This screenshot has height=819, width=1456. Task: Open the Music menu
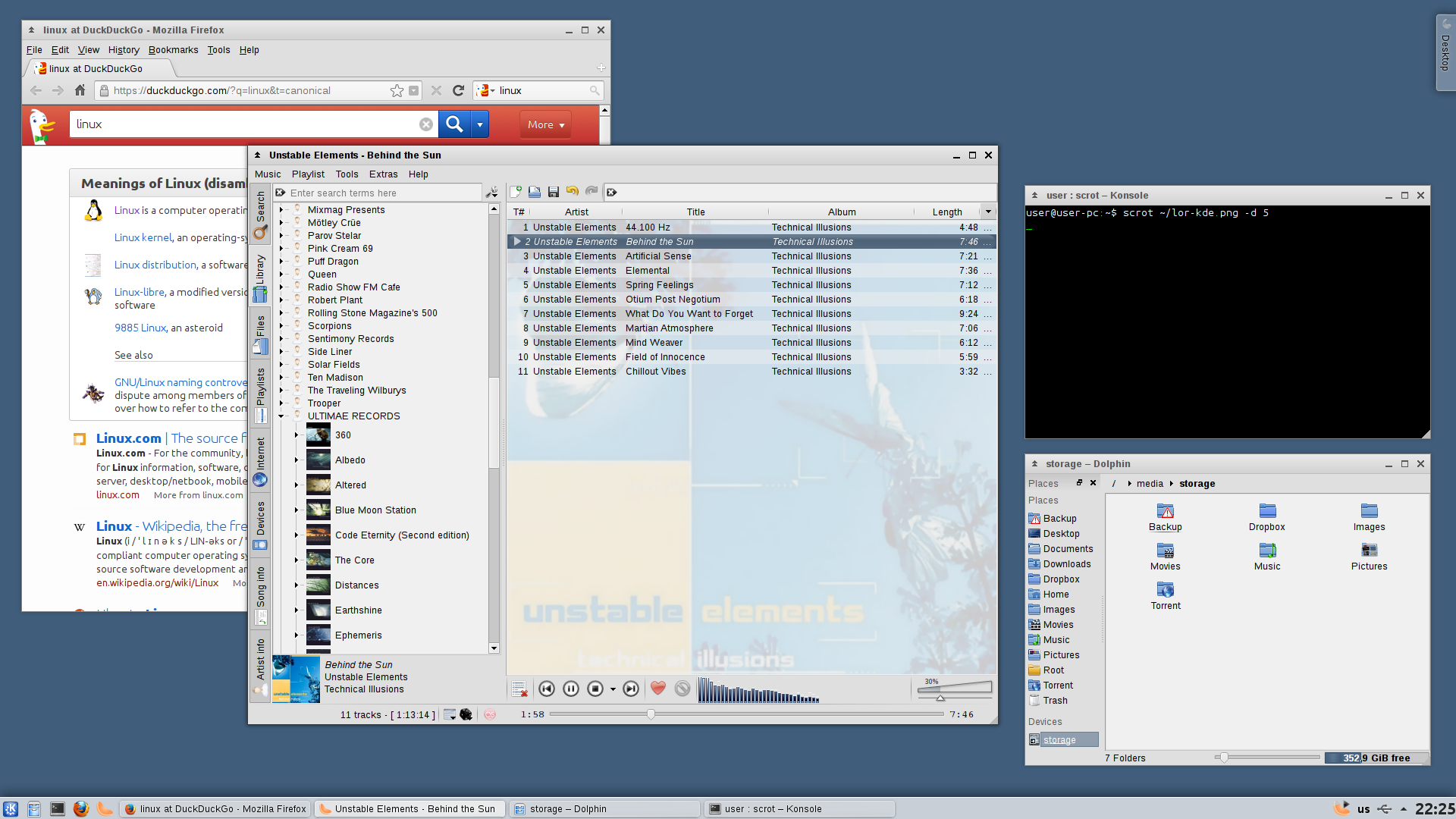(268, 174)
